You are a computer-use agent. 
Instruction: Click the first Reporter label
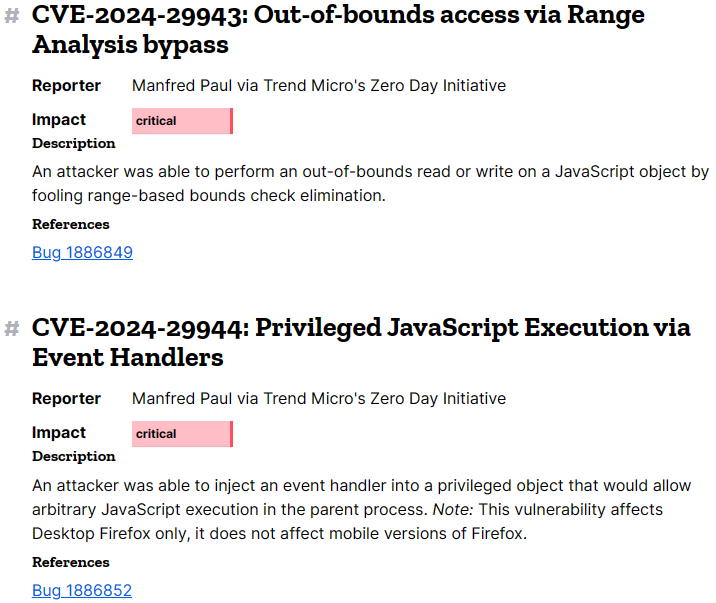pos(66,86)
